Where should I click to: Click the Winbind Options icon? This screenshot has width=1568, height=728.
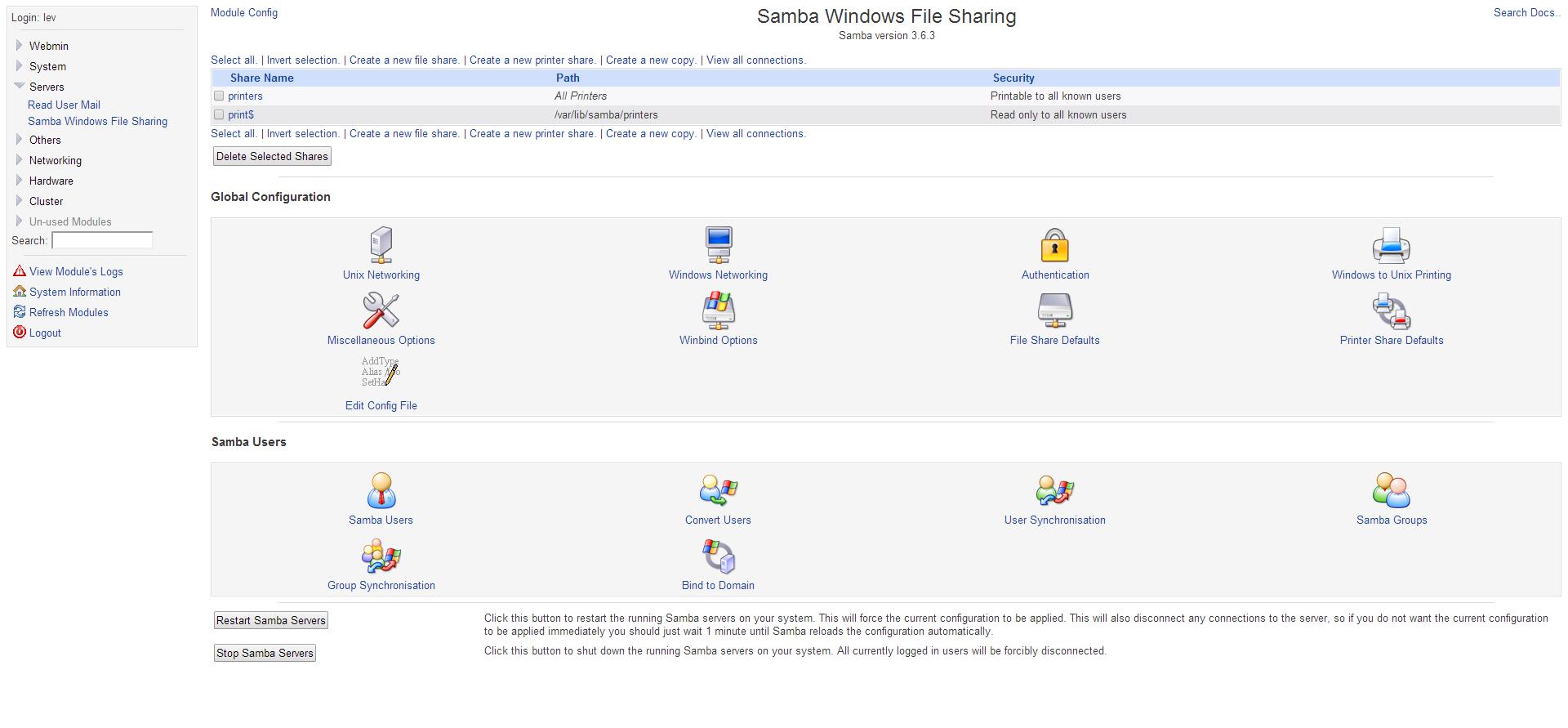(x=718, y=310)
